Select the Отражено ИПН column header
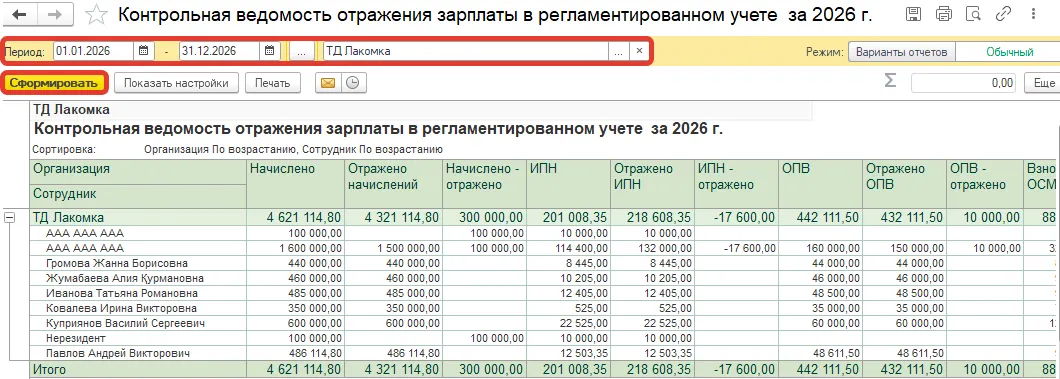Screen dimensions: 1060x379 (652, 184)
